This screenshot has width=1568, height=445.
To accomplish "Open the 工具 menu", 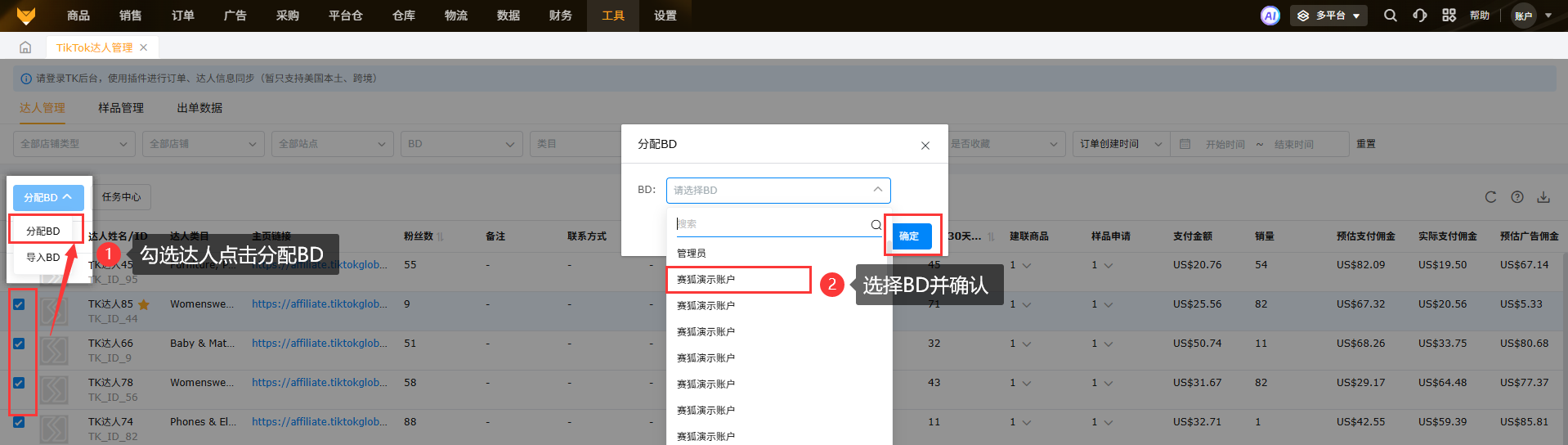I will point(613,16).
